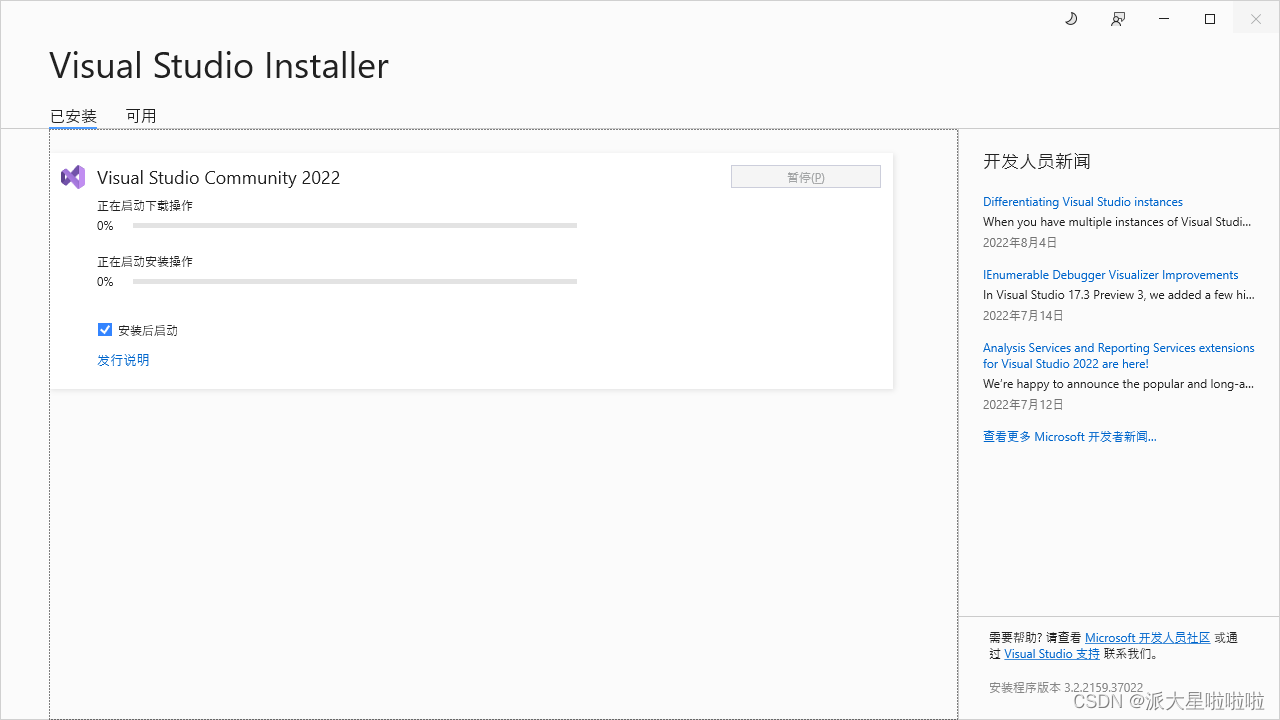Viewport: 1280px width, 720px height.
Task: Open the 发行说明 release notes link
Action: coord(123,360)
